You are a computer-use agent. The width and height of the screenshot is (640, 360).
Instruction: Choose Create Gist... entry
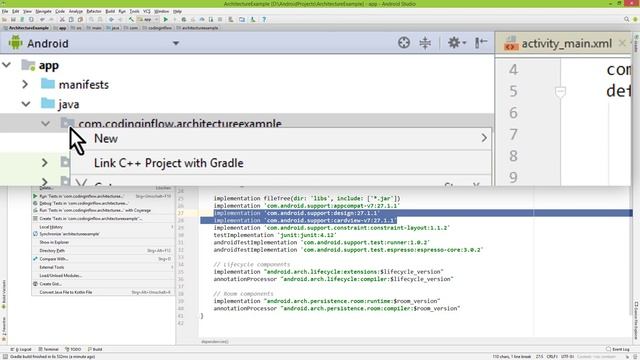click(103, 284)
